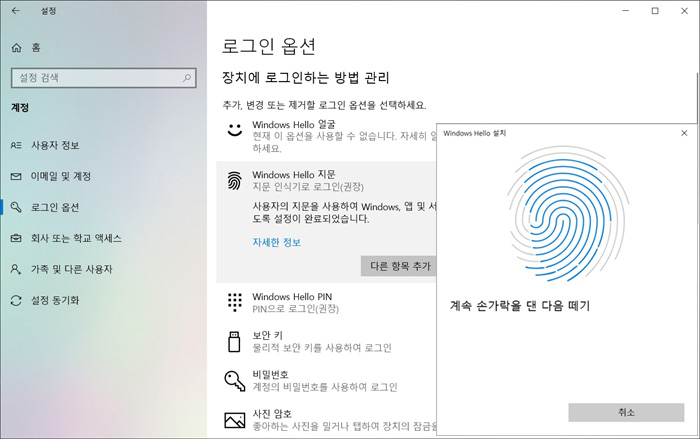Viewport: 700px width, 439px height.
Task: Click the 설정 동기화 sync arrows icon
Action: (x=16, y=300)
